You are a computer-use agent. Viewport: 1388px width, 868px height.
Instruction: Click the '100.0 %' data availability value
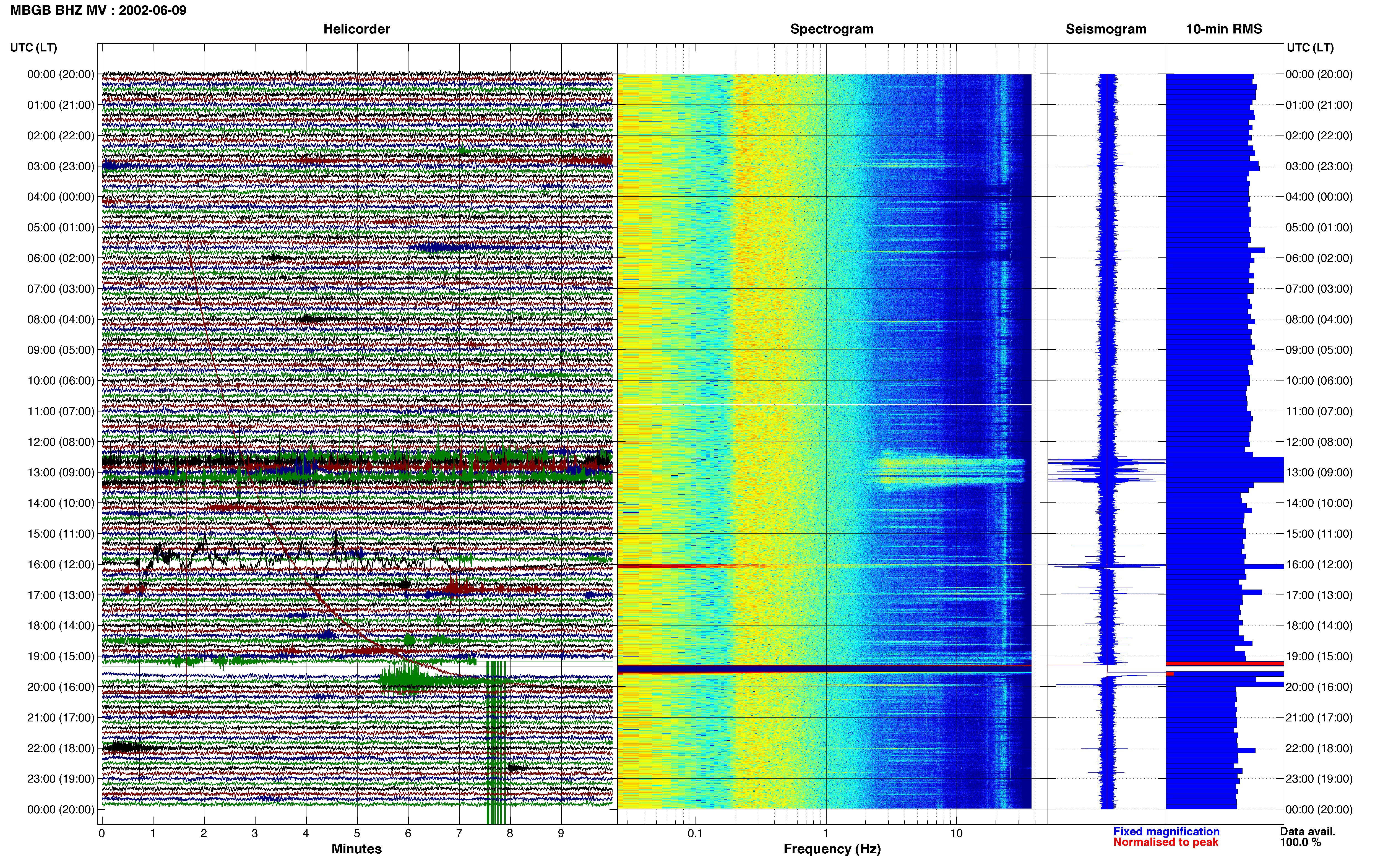click(x=1300, y=842)
